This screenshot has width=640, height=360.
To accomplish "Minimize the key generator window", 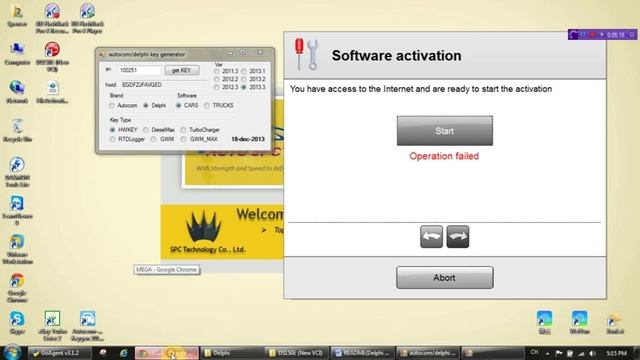I will click(230, 53).
